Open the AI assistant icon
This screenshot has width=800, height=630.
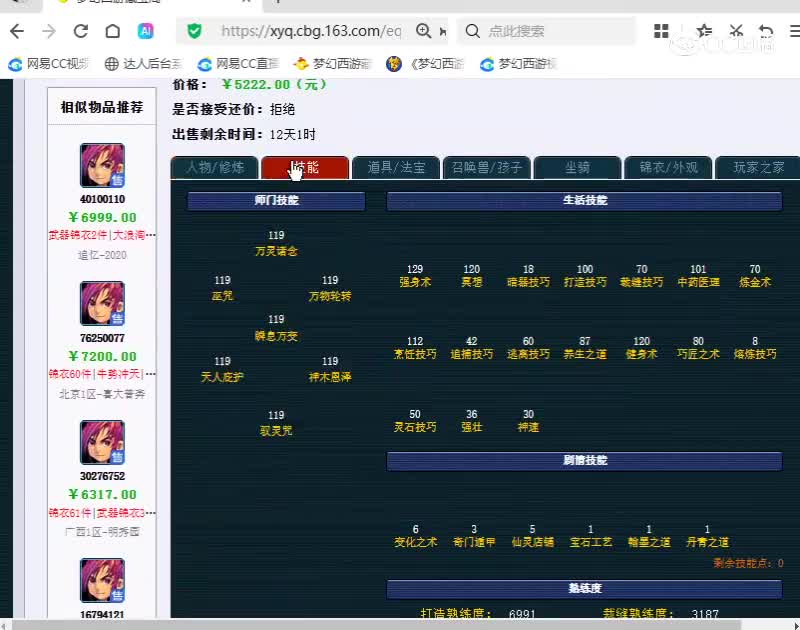(146, 32)
